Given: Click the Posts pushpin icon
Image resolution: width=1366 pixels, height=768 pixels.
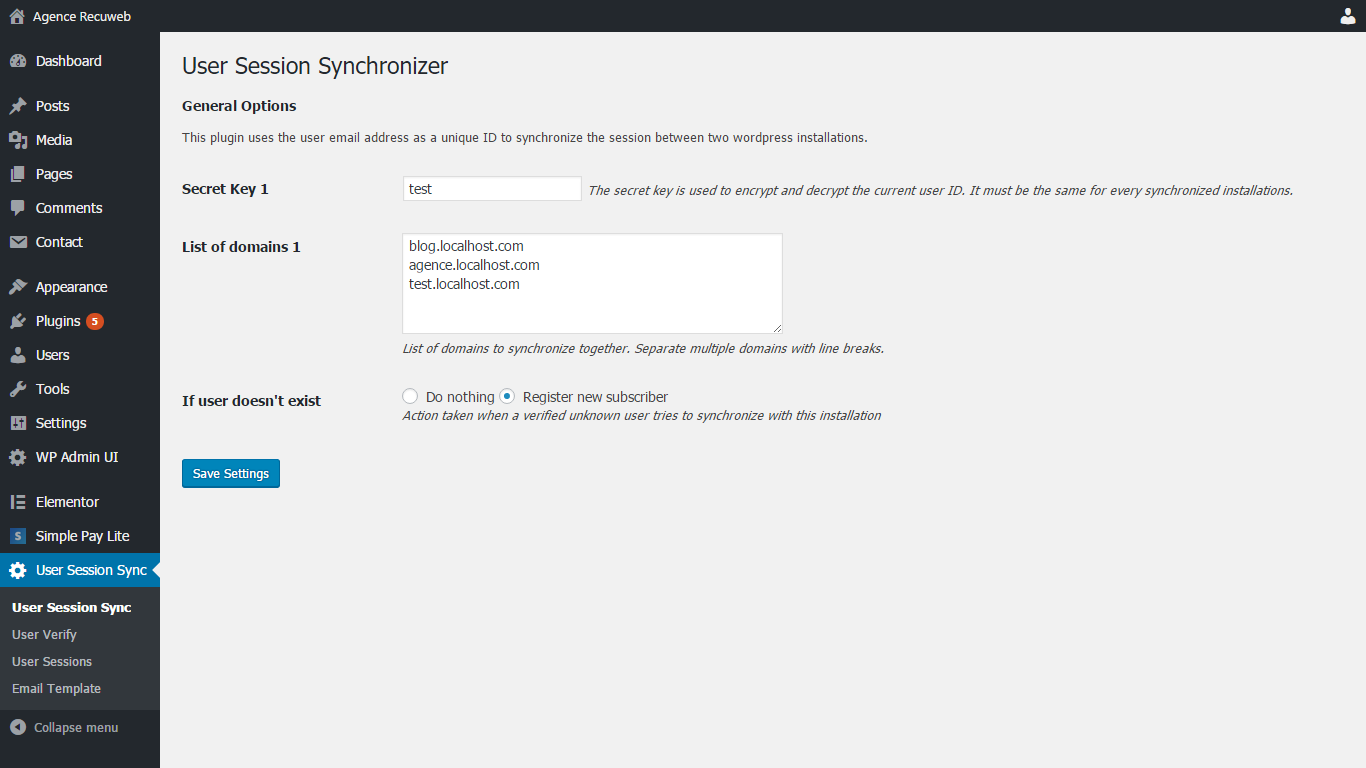Looking at the screenshot, I should tap(17, 106).
